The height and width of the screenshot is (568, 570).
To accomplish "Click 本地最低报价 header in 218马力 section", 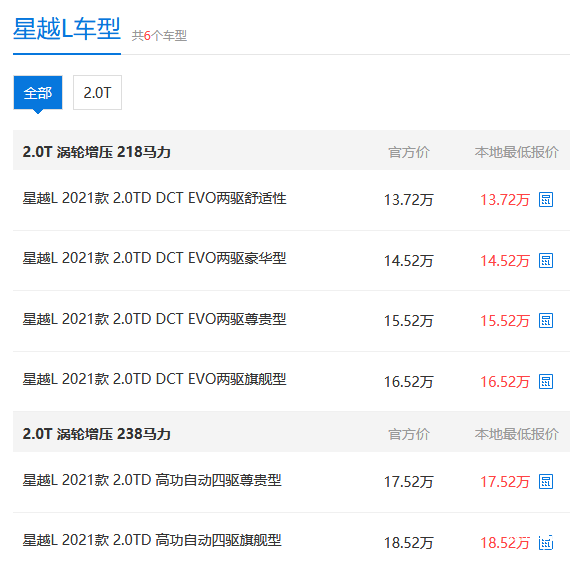I will (516, 152).
